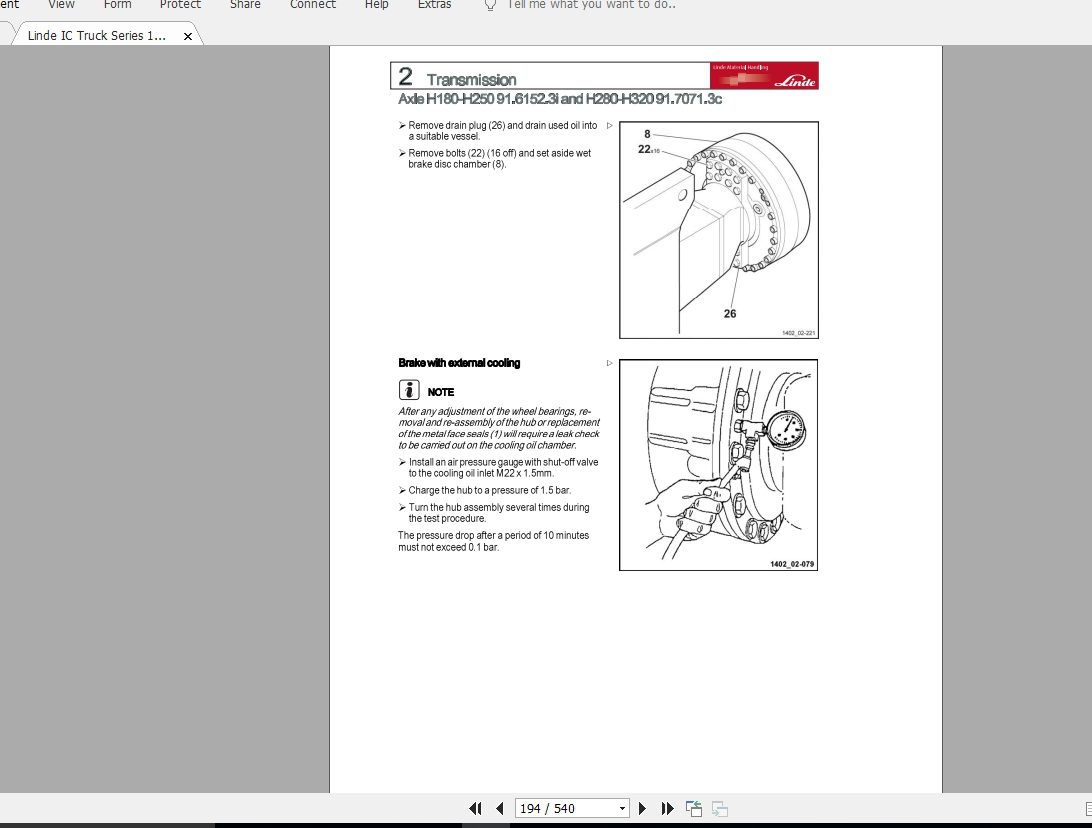Go to the previous page

click(500, 809)
